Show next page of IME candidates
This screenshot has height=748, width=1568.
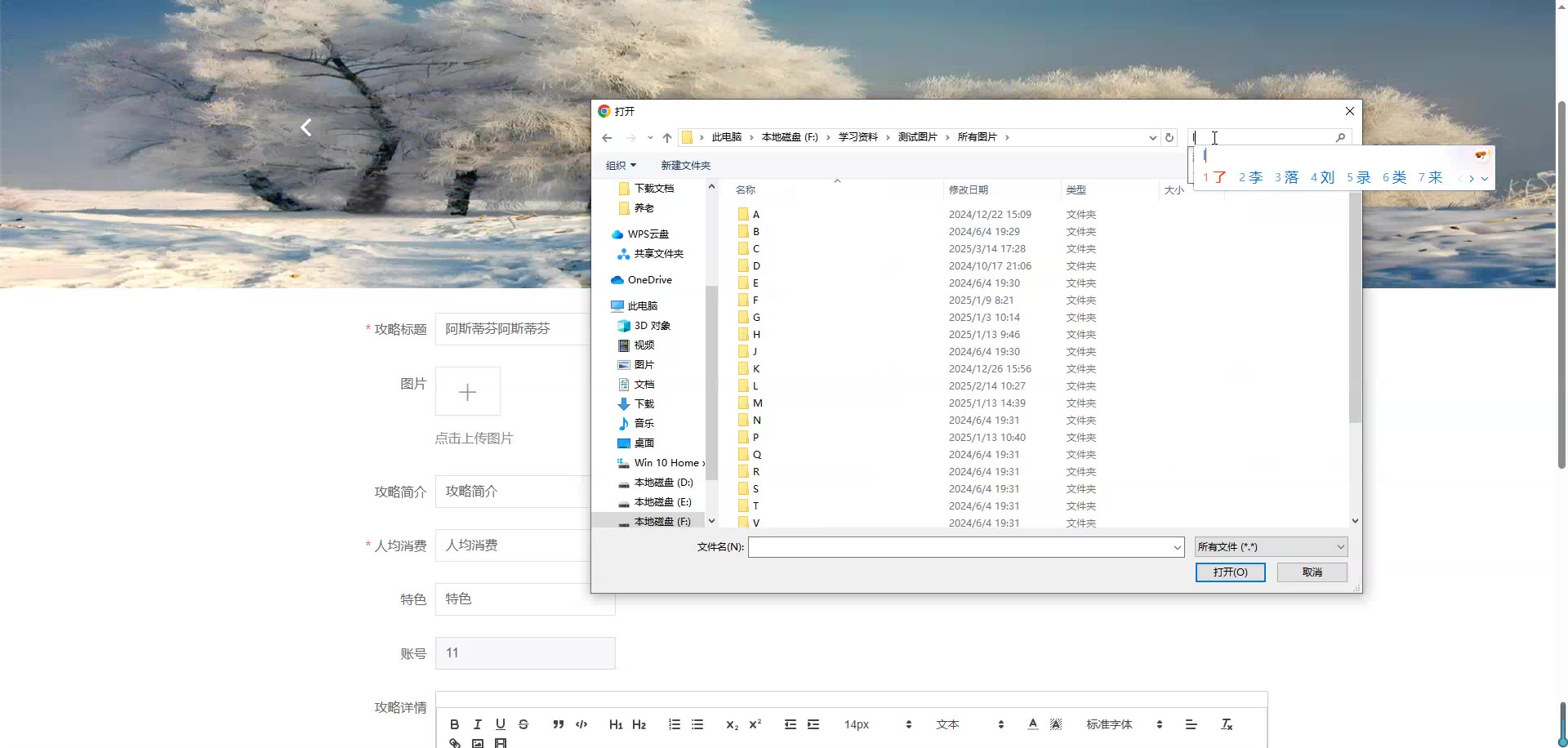click(1472, 178)
